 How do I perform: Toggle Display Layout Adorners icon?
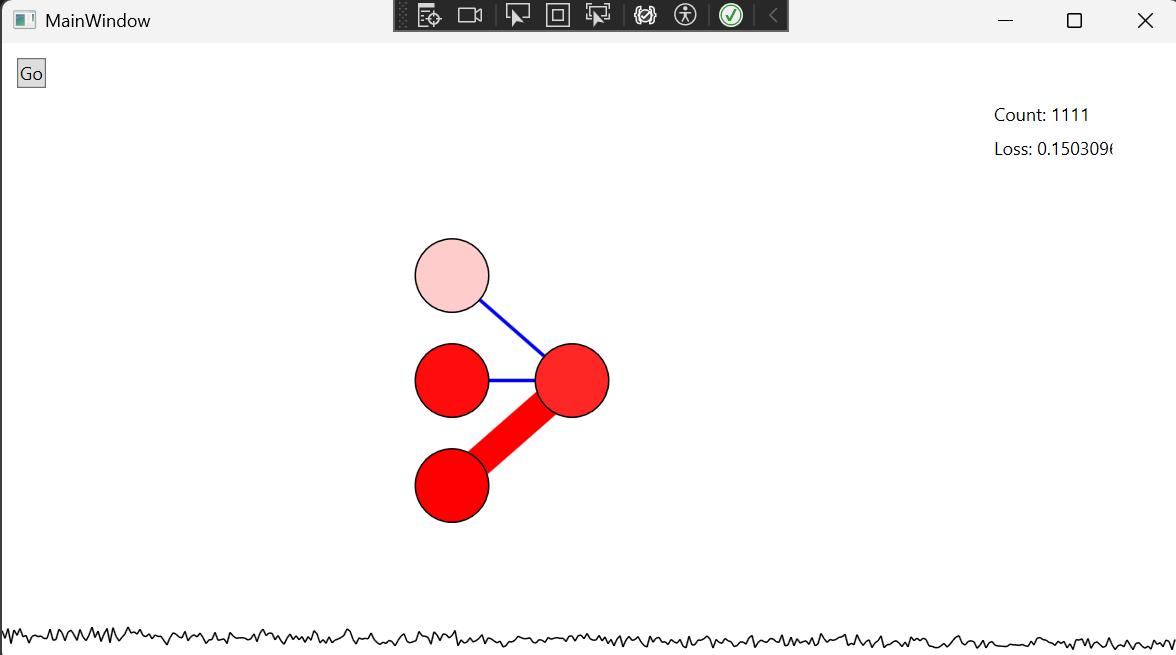(x=558, y=15)
